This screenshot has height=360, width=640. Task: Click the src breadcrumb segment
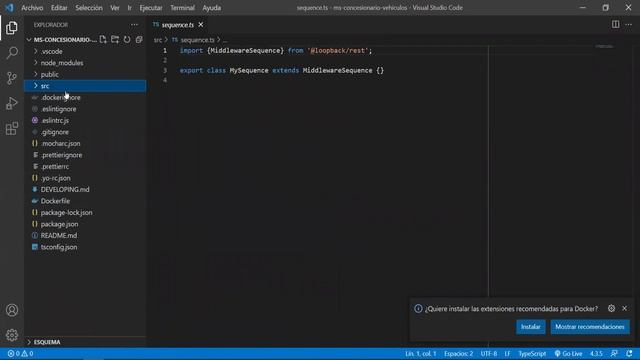158,40
